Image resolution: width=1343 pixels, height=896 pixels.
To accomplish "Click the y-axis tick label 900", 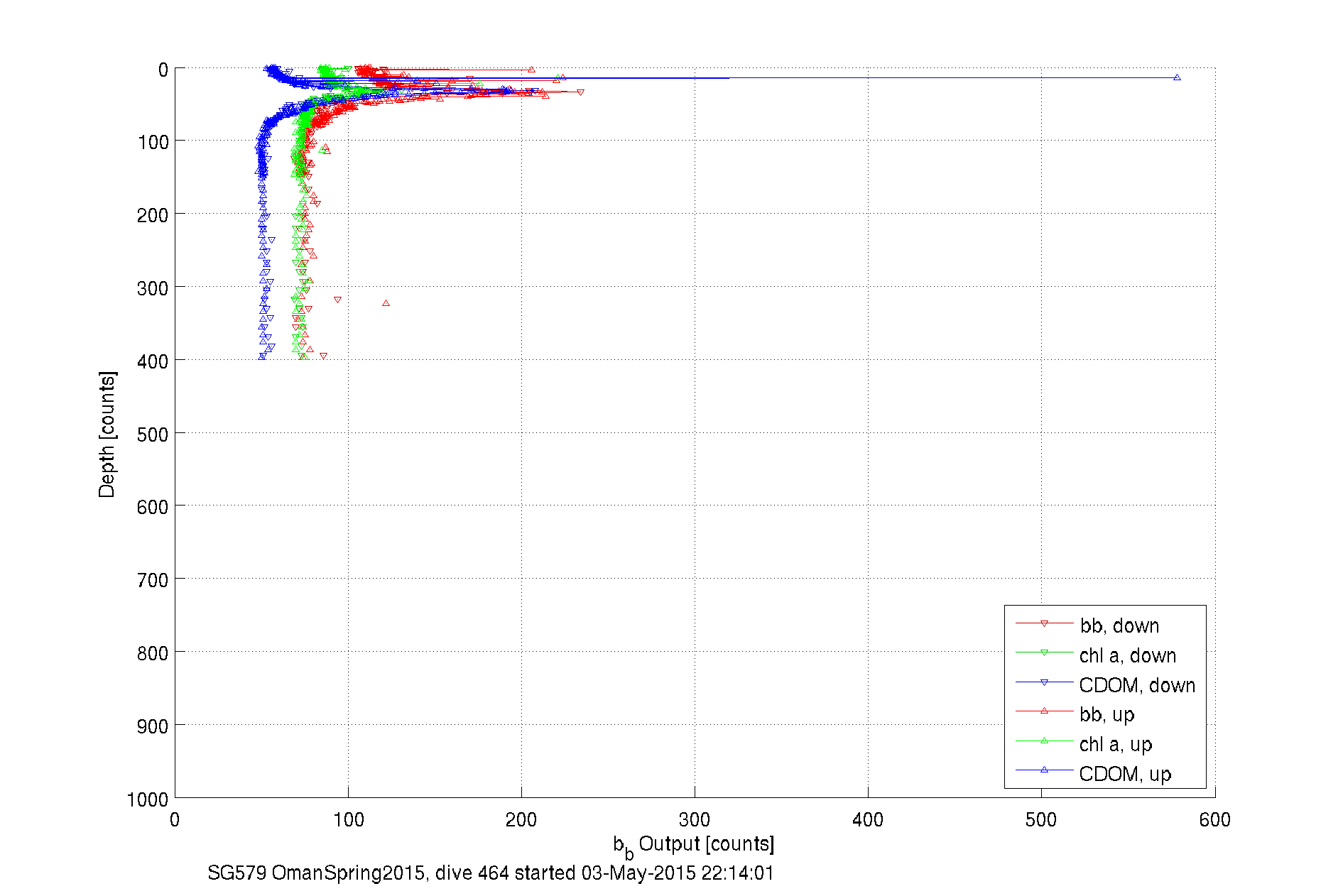I will (153, 726).
